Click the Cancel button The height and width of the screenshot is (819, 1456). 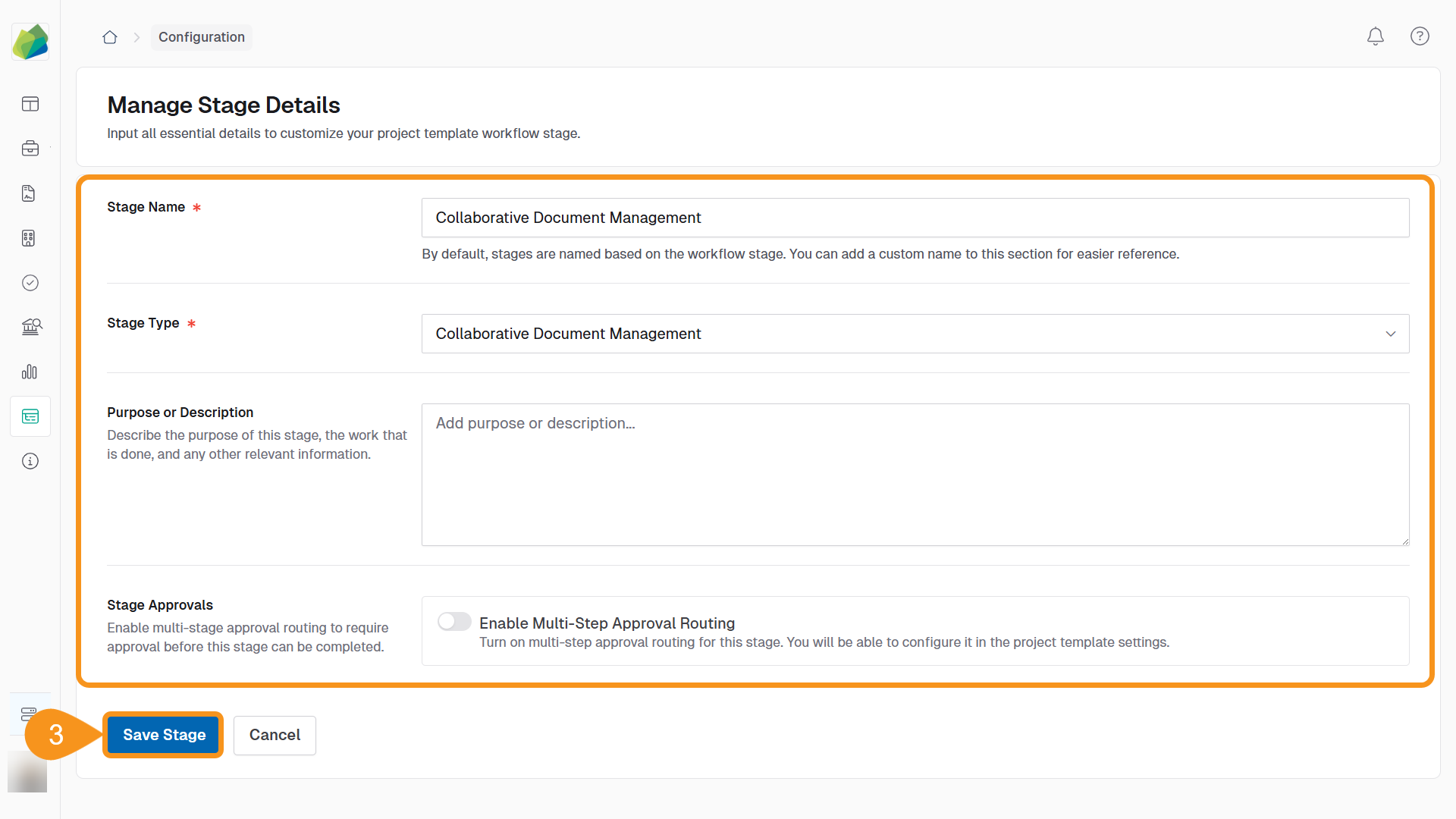click(275, 735)
